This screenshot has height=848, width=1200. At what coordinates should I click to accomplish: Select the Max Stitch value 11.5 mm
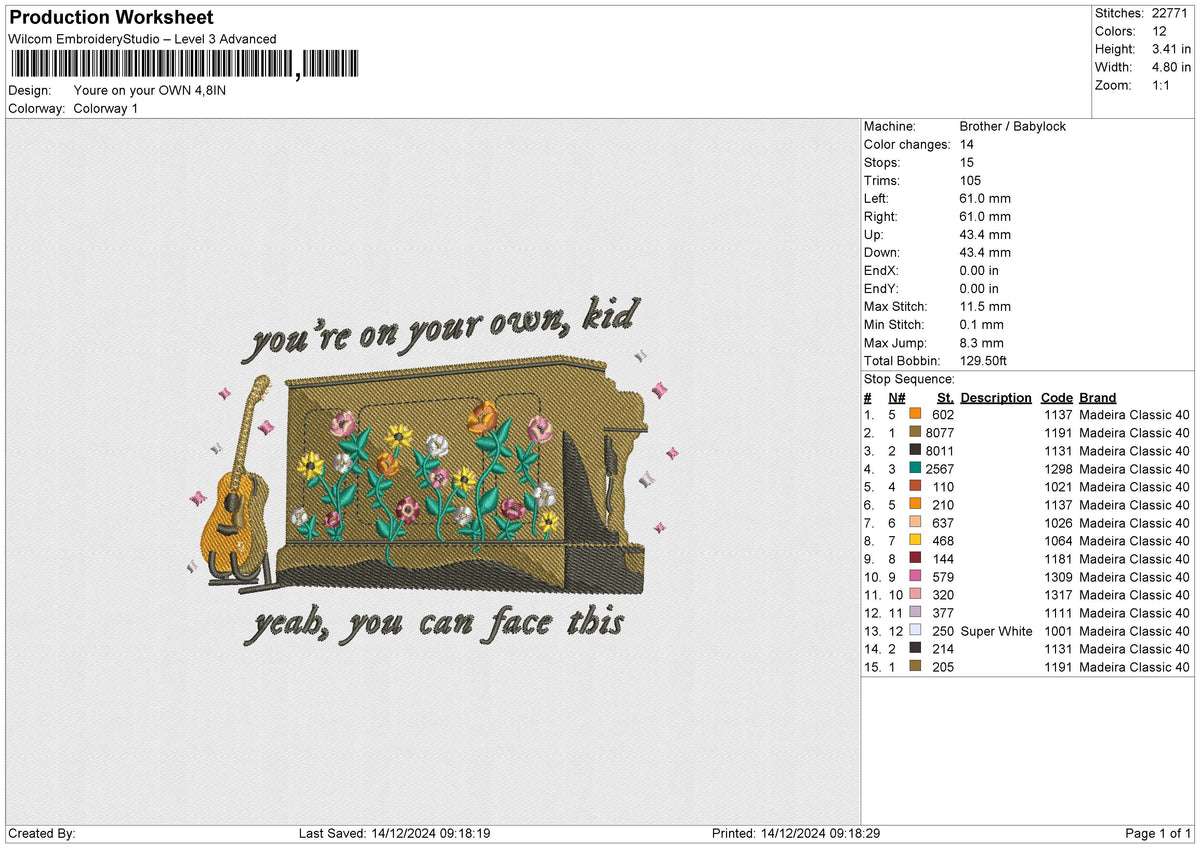(x=985, y=307)
